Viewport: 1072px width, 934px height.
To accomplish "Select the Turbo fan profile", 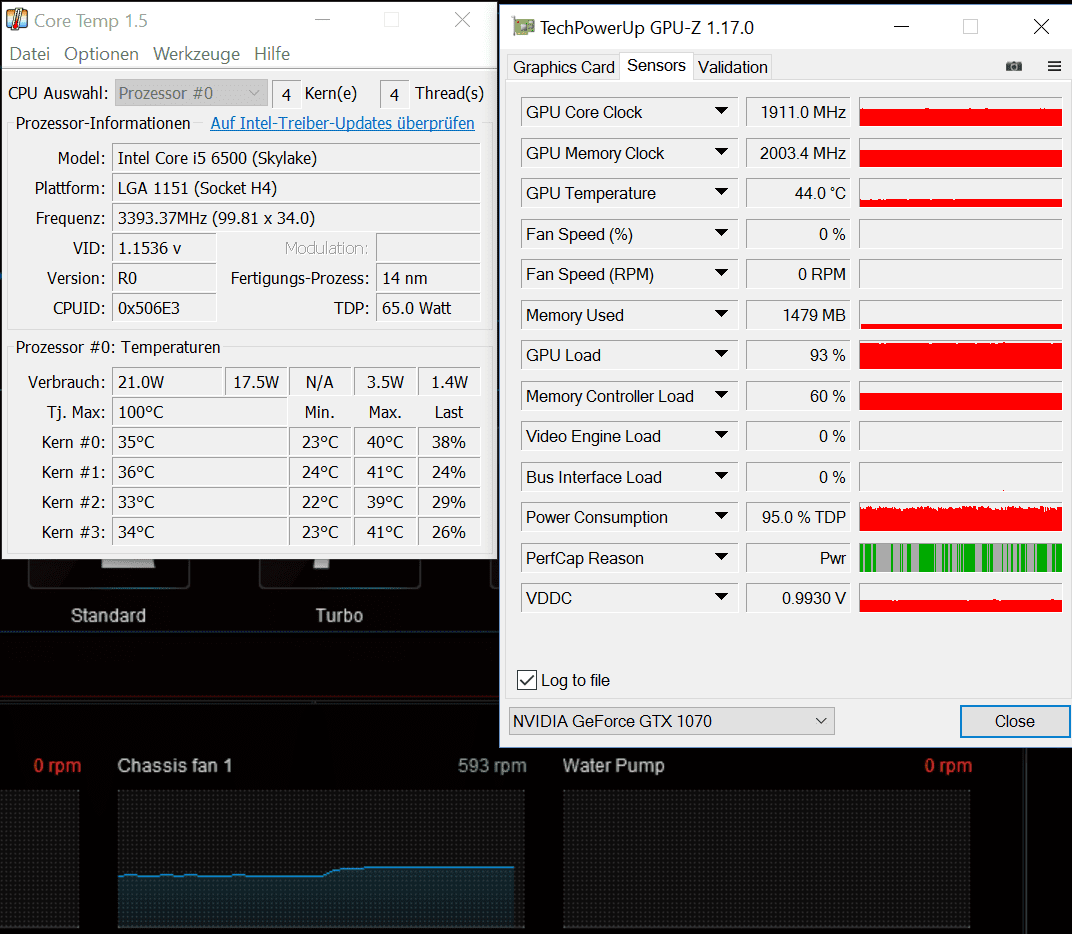I will [x=339, y=615].
